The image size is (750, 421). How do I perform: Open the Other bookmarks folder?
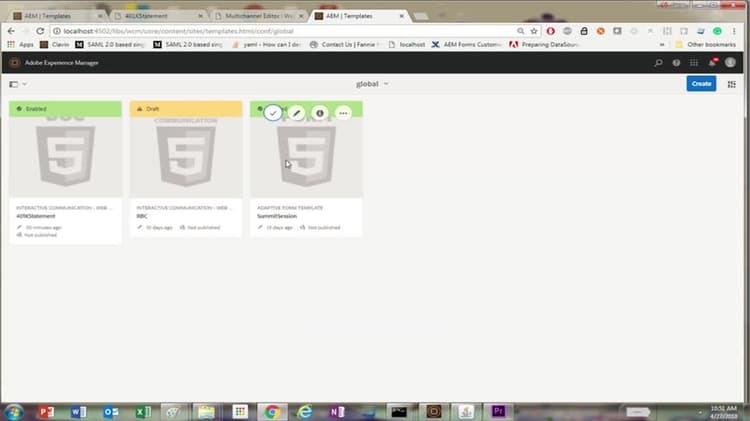(x=706, y=44)
